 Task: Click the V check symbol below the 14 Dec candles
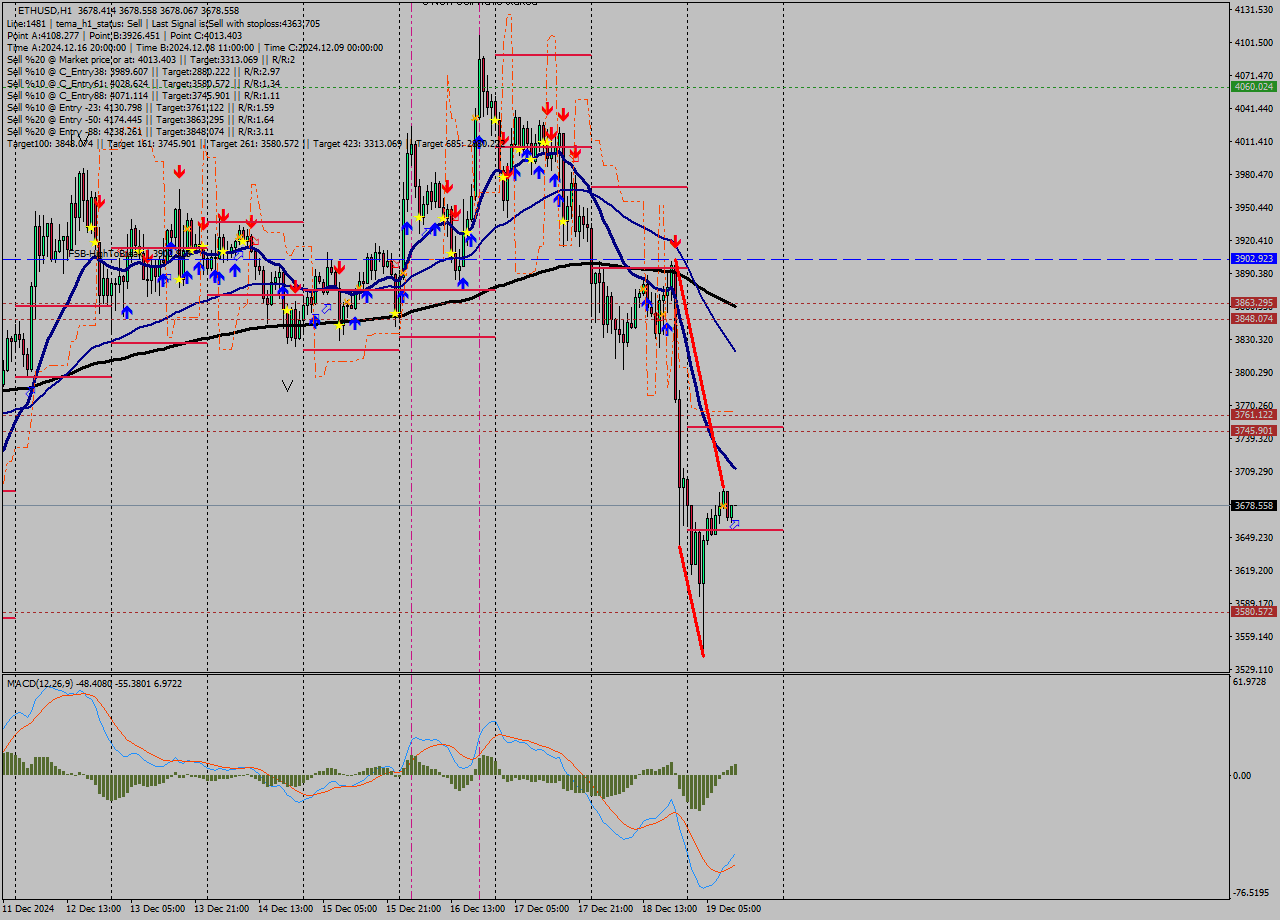(287, 385)
